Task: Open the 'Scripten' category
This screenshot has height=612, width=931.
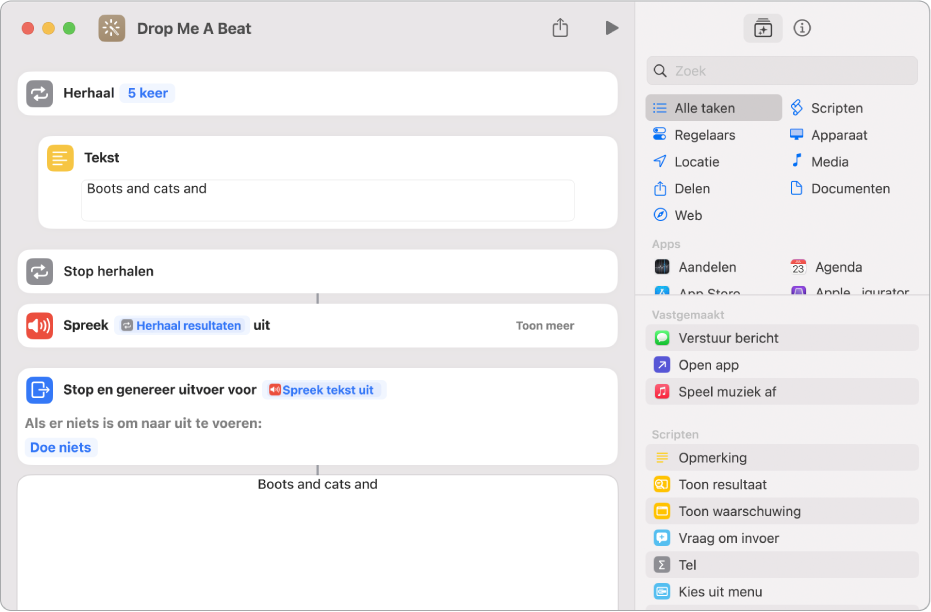Action: click(x=836, y=108)
